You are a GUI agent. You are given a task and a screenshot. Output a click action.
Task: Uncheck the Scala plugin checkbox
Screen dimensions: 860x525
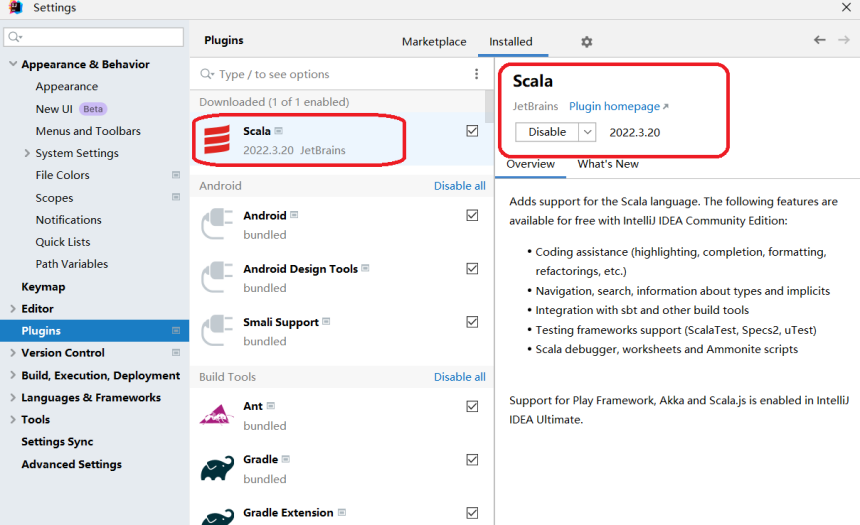point(472,131)
